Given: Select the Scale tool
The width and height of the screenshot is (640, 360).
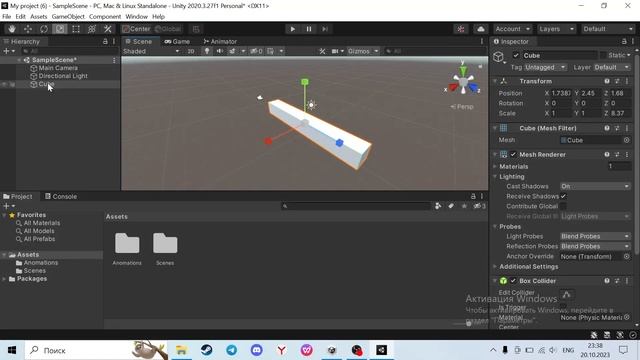Looking at the screenshot, I should click(60, 29).
